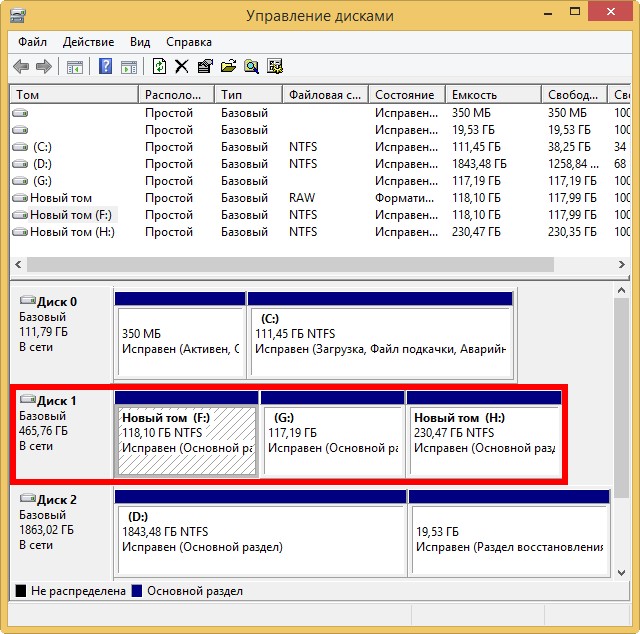Screen dimensions: 640x634
Task: Select drive icon in the (G:) volume row
Action: [x=20, y=181]
